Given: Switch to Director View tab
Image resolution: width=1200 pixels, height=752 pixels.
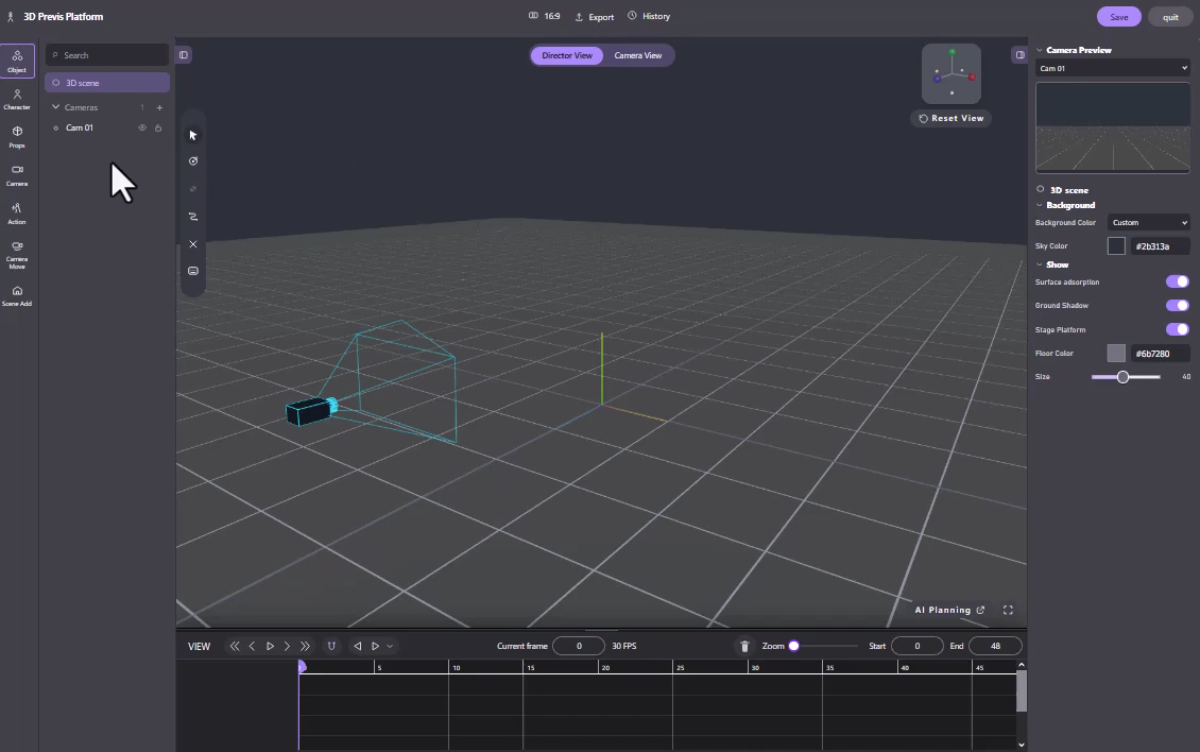Looking at the screenshot, I should 567,55.
